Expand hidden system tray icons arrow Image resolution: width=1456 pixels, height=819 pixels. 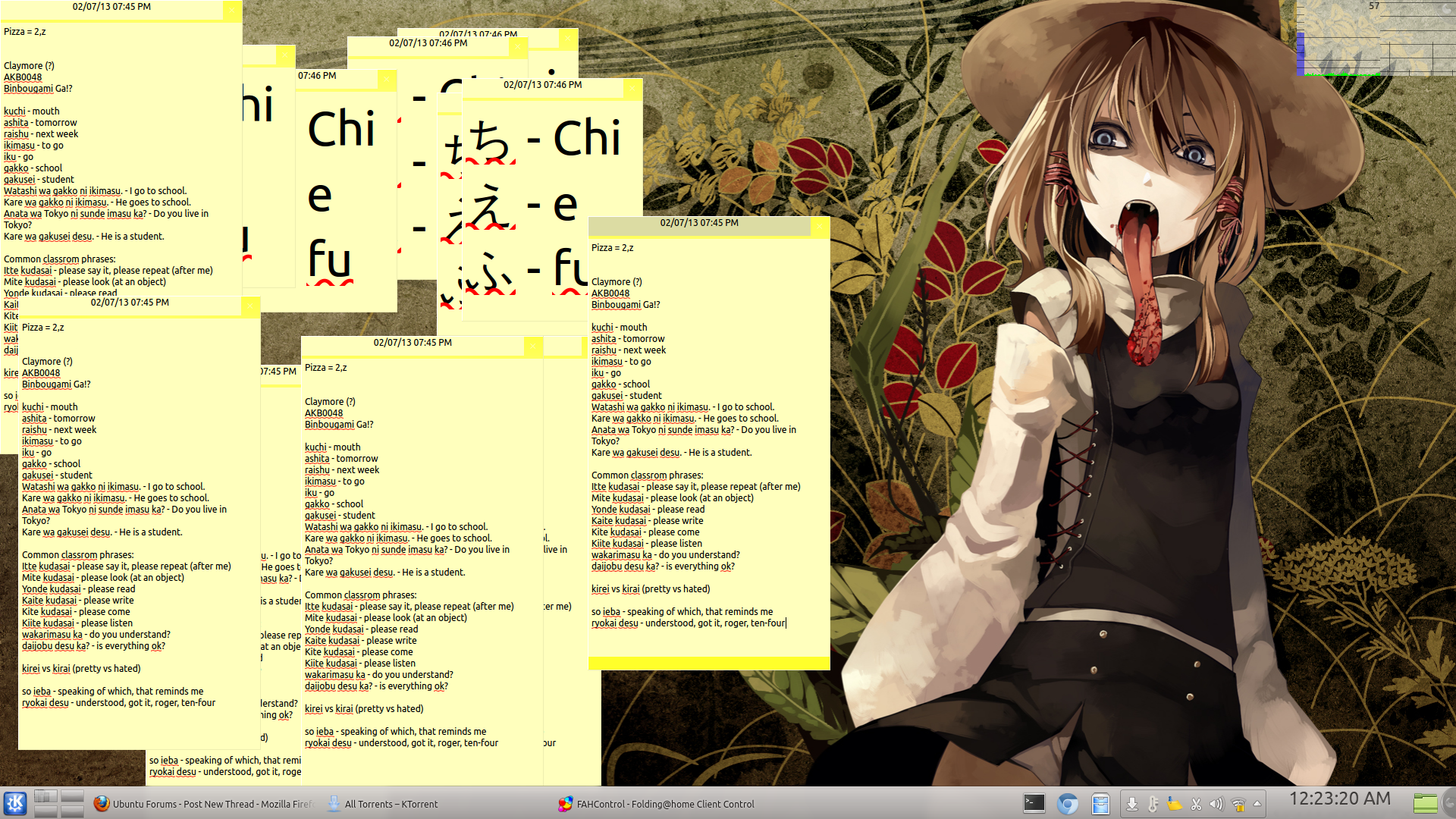point(1257,804)
